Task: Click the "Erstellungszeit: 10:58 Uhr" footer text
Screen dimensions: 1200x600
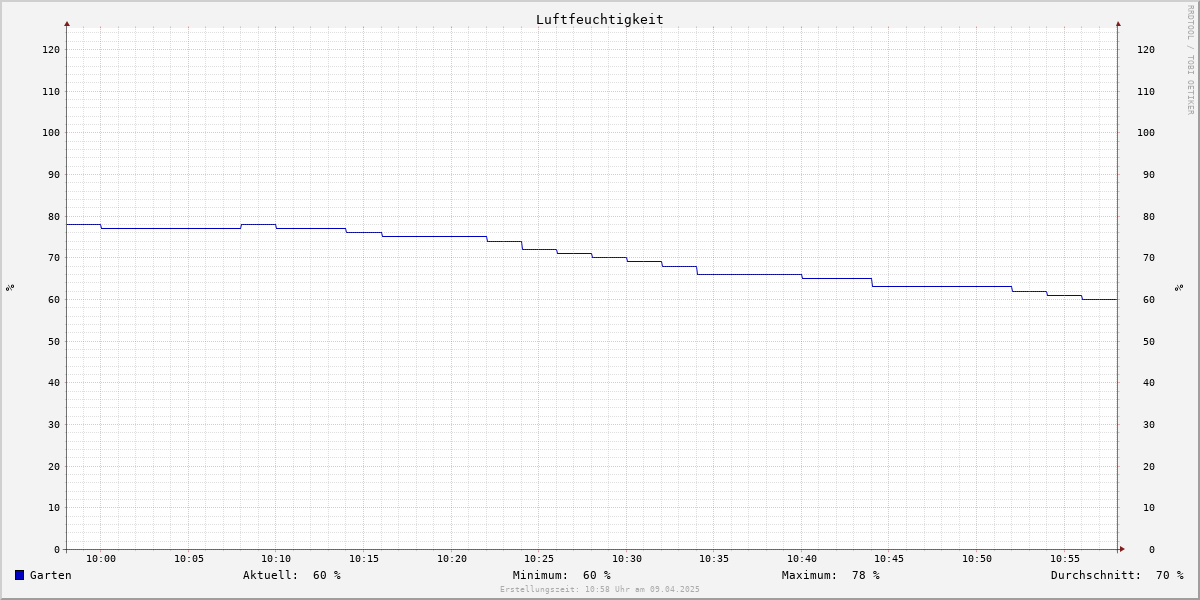Action: pyautogui.click(x=600, y=589)
